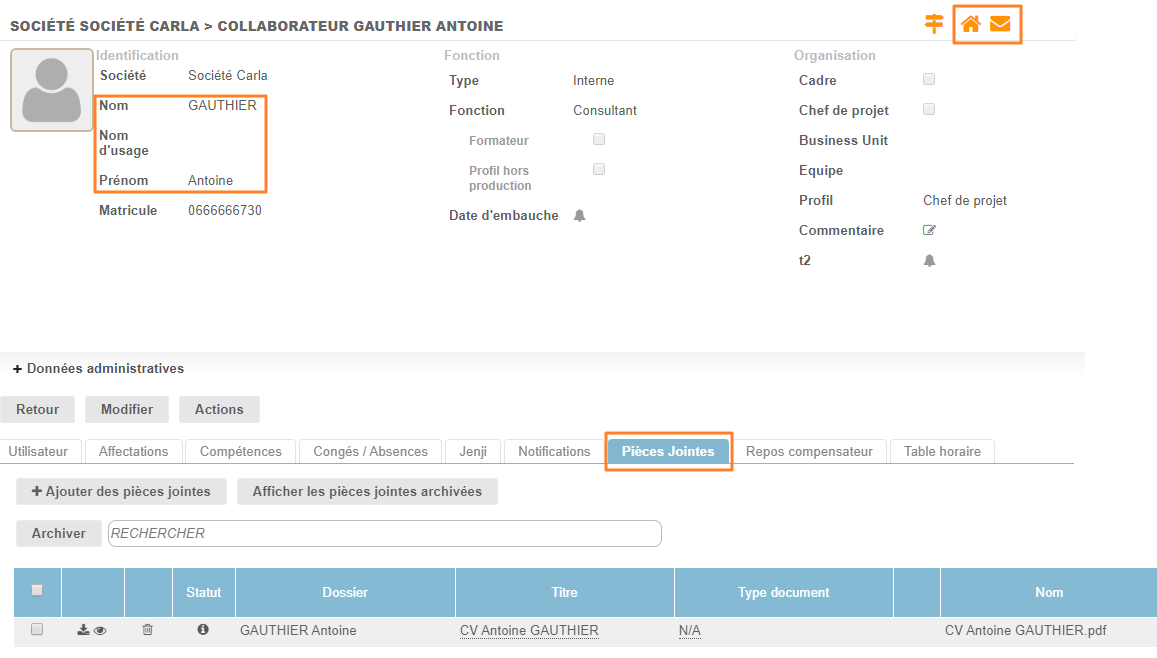
Task: Click the info status icon in the row
Action: click(x=203, y=630)
